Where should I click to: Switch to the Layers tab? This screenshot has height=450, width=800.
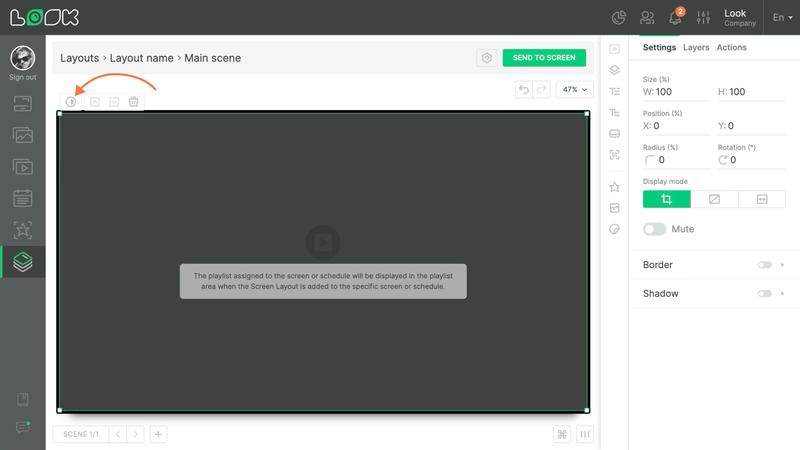click(x=696, y=47)
